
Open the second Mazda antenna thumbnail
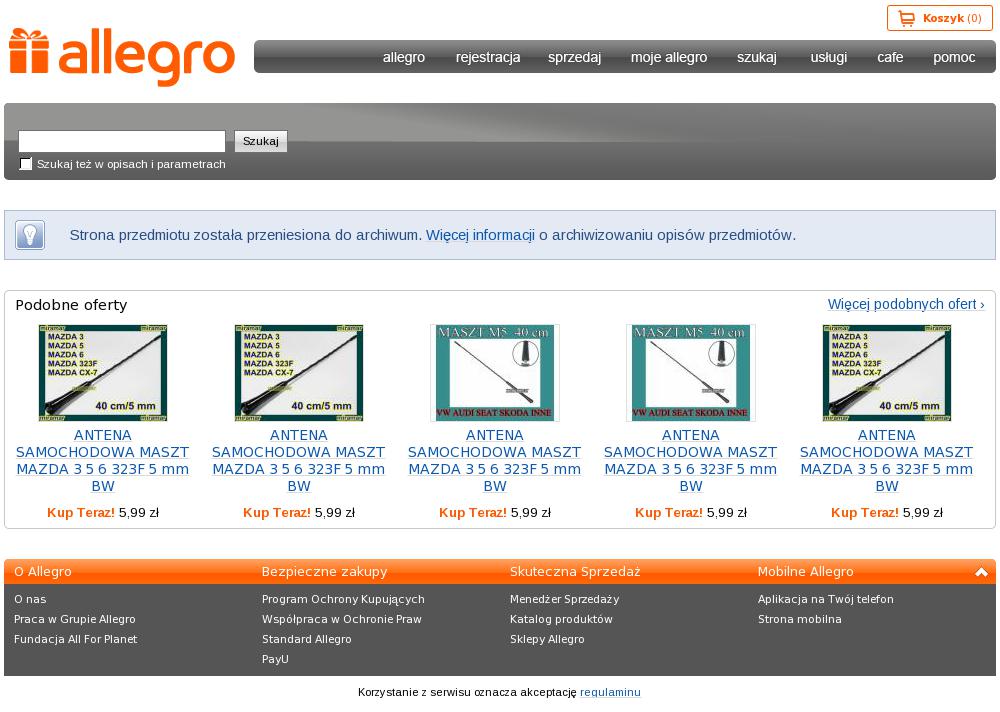point(298,373)
